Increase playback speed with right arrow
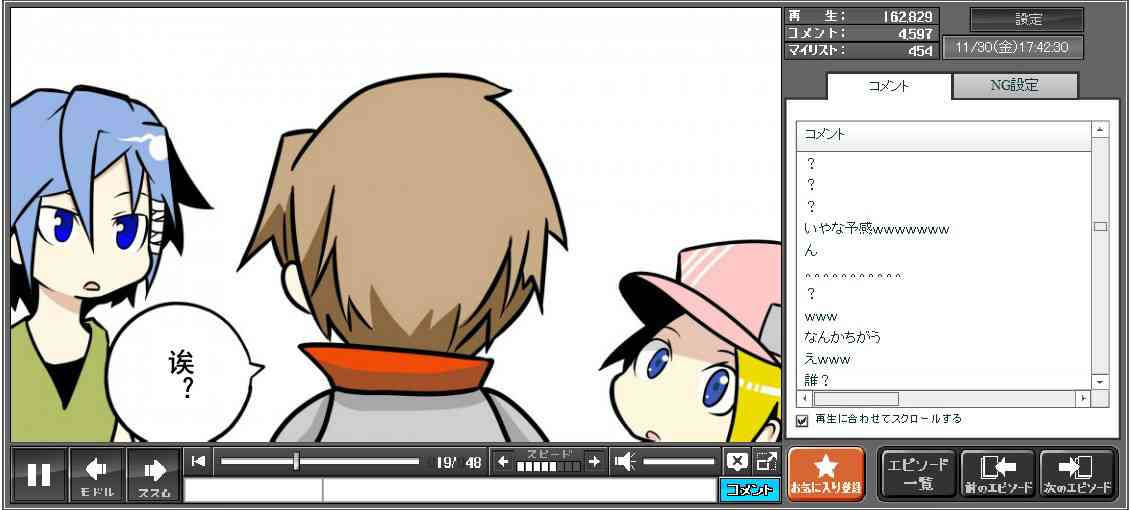The image size is (1131, 510). click(x=594, y=461)
